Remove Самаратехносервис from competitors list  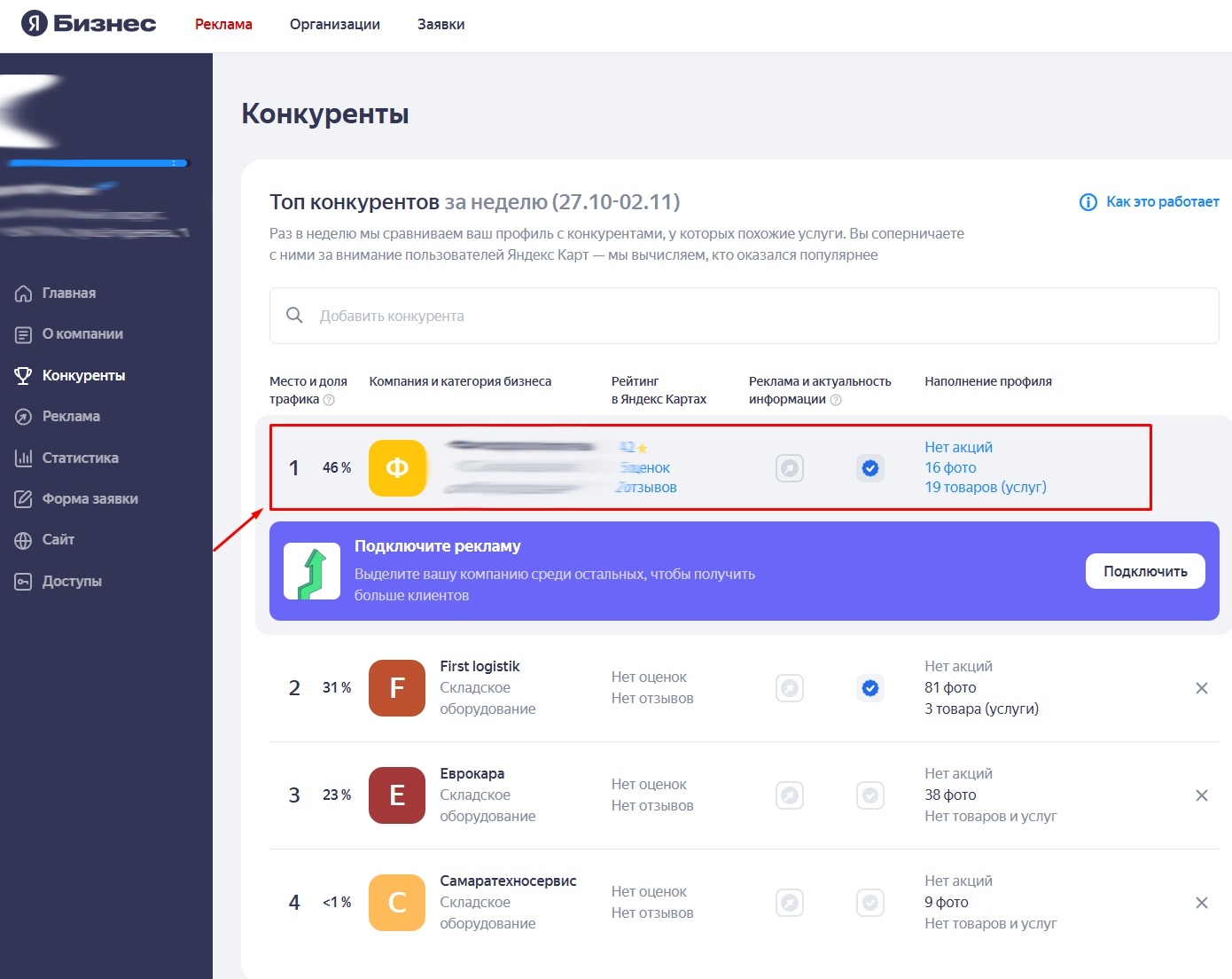tap(1201, 903)
